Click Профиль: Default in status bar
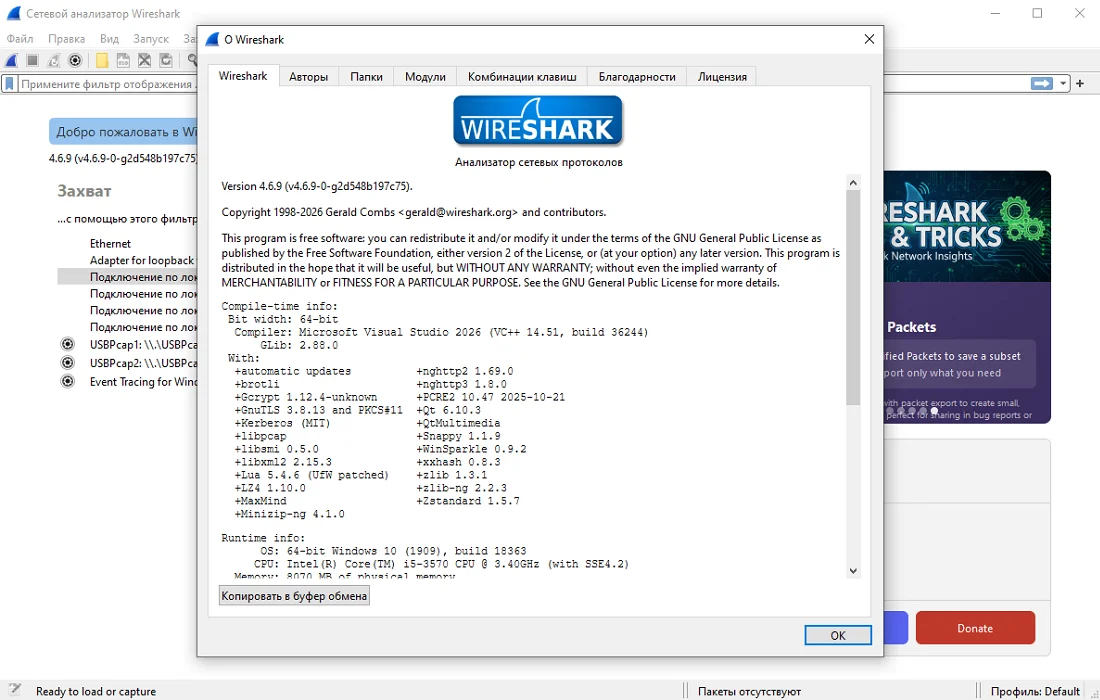 coord(1035,691)
